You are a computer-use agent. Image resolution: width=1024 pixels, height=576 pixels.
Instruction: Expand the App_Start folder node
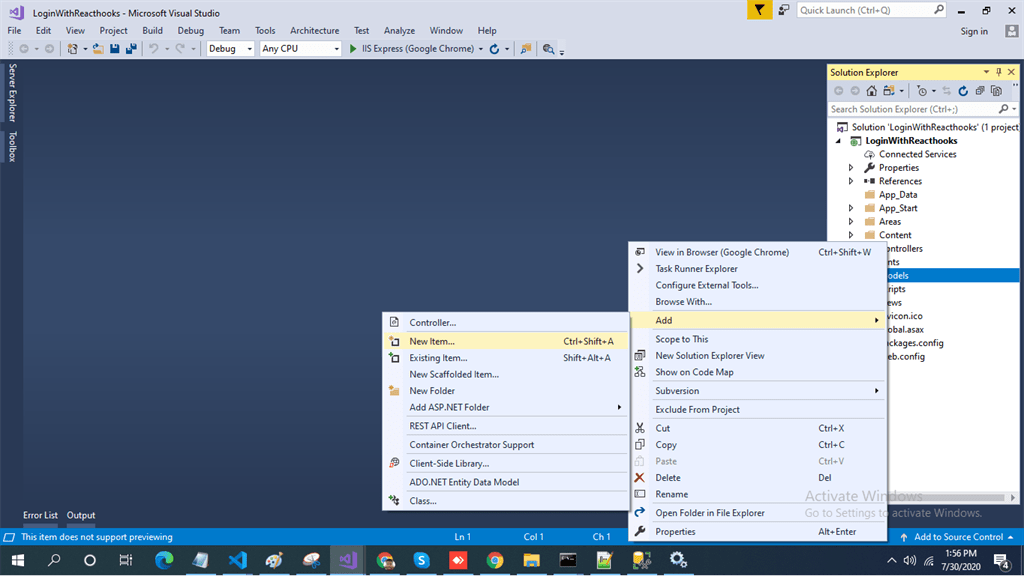click(851, 208)
